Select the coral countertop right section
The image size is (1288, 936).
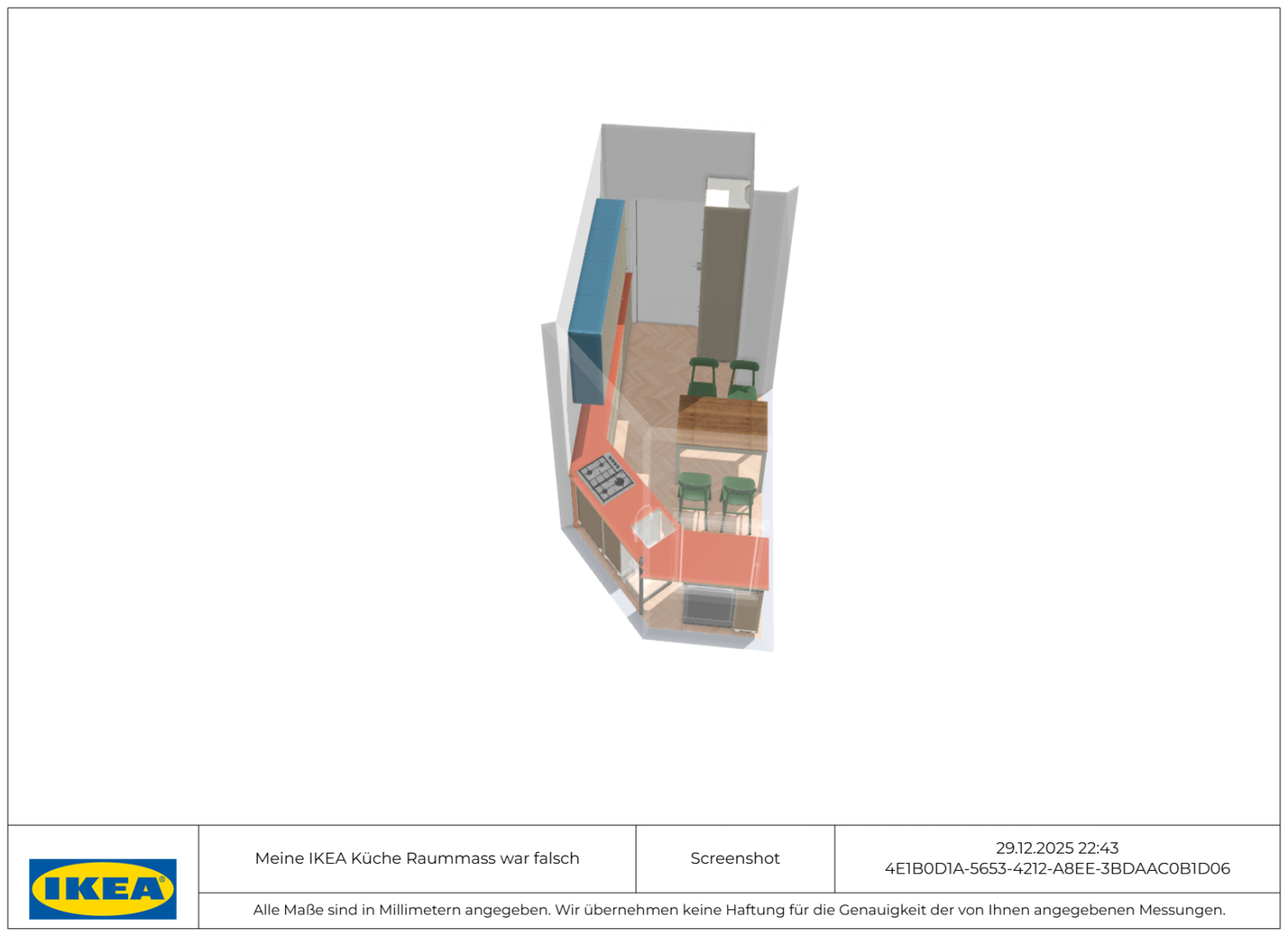[724, 560]
